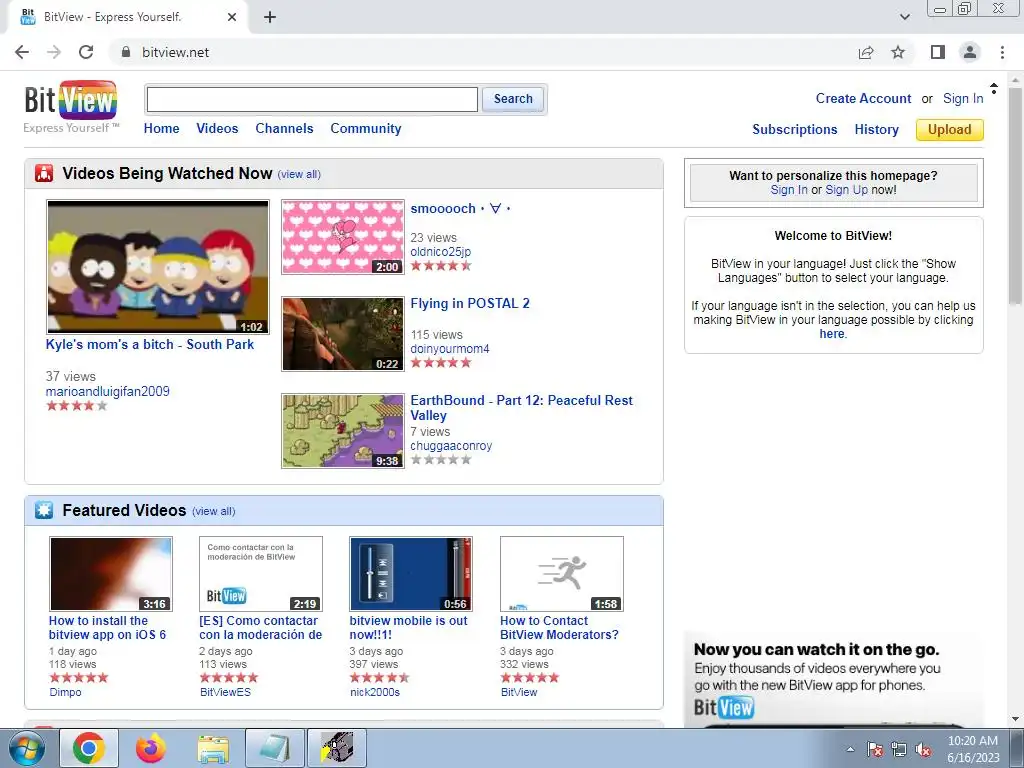Open Google Chrome from the taskbar

[89, 748]
